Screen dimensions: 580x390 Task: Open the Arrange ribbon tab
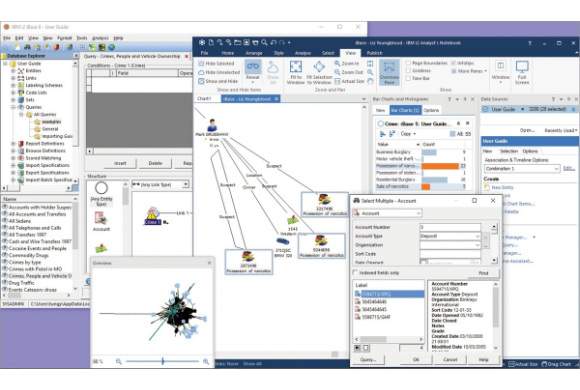(x=253, y=53)
